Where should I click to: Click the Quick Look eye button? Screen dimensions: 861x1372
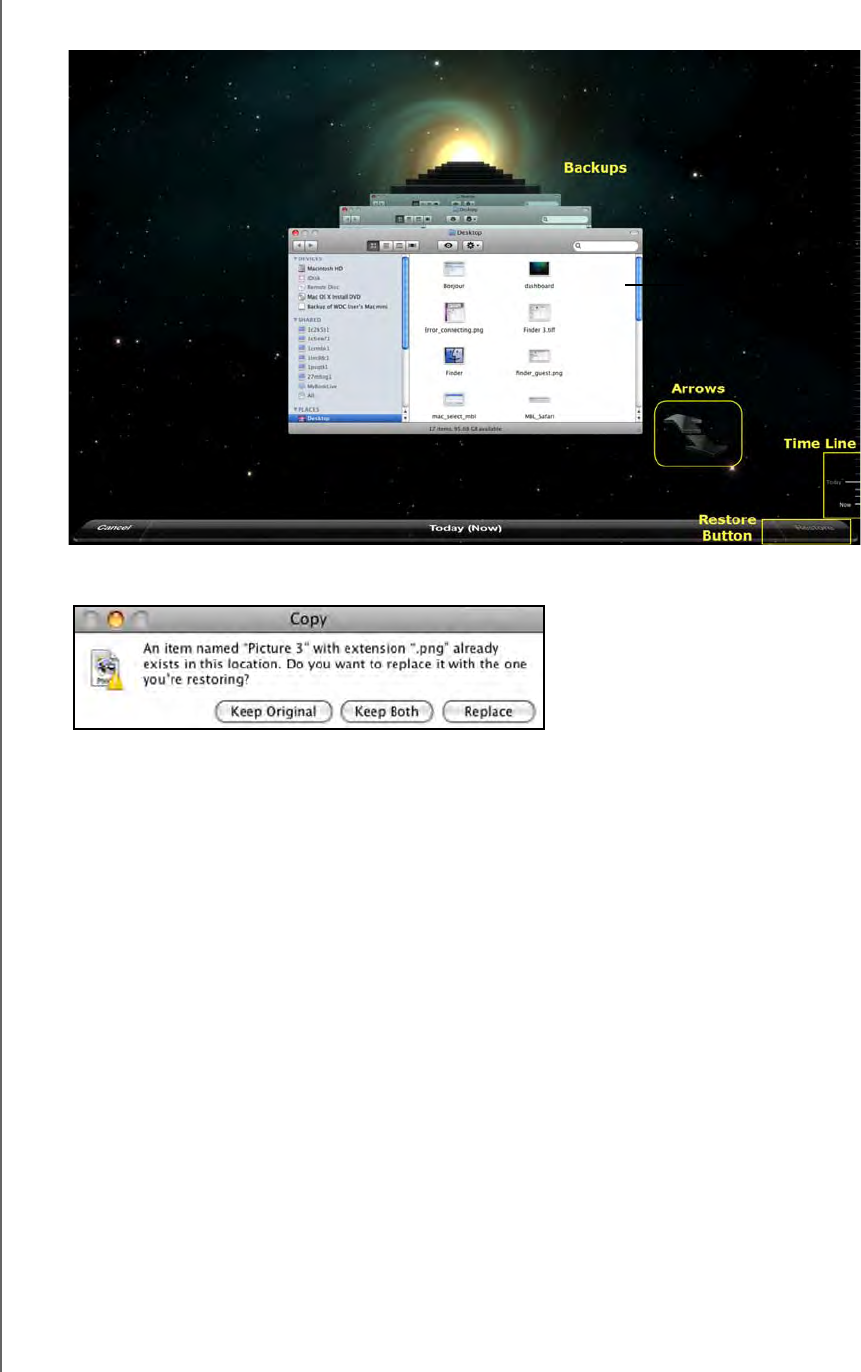pos(447,245)
